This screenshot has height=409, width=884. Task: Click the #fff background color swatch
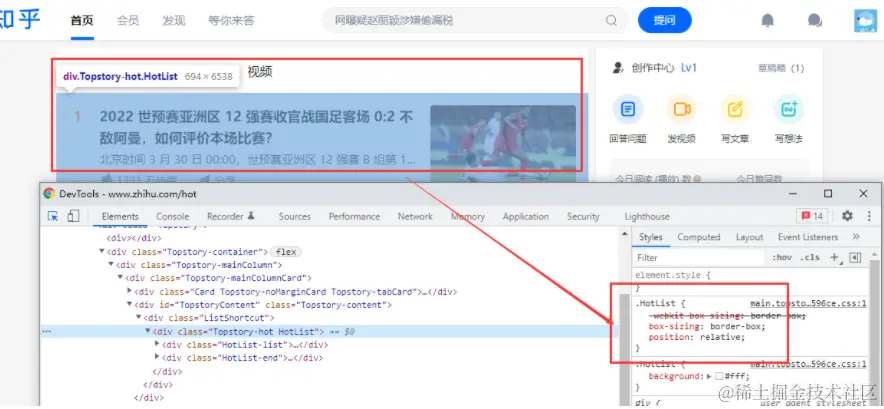719,376
